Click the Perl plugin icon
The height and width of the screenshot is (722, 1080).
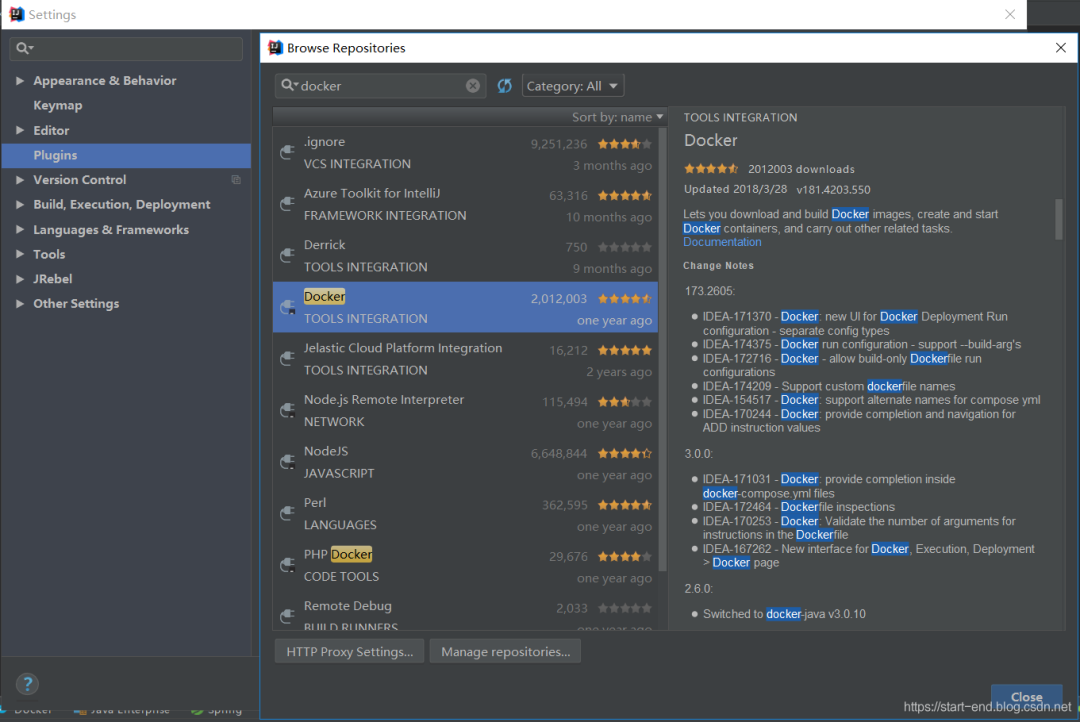tap(286, 510)
